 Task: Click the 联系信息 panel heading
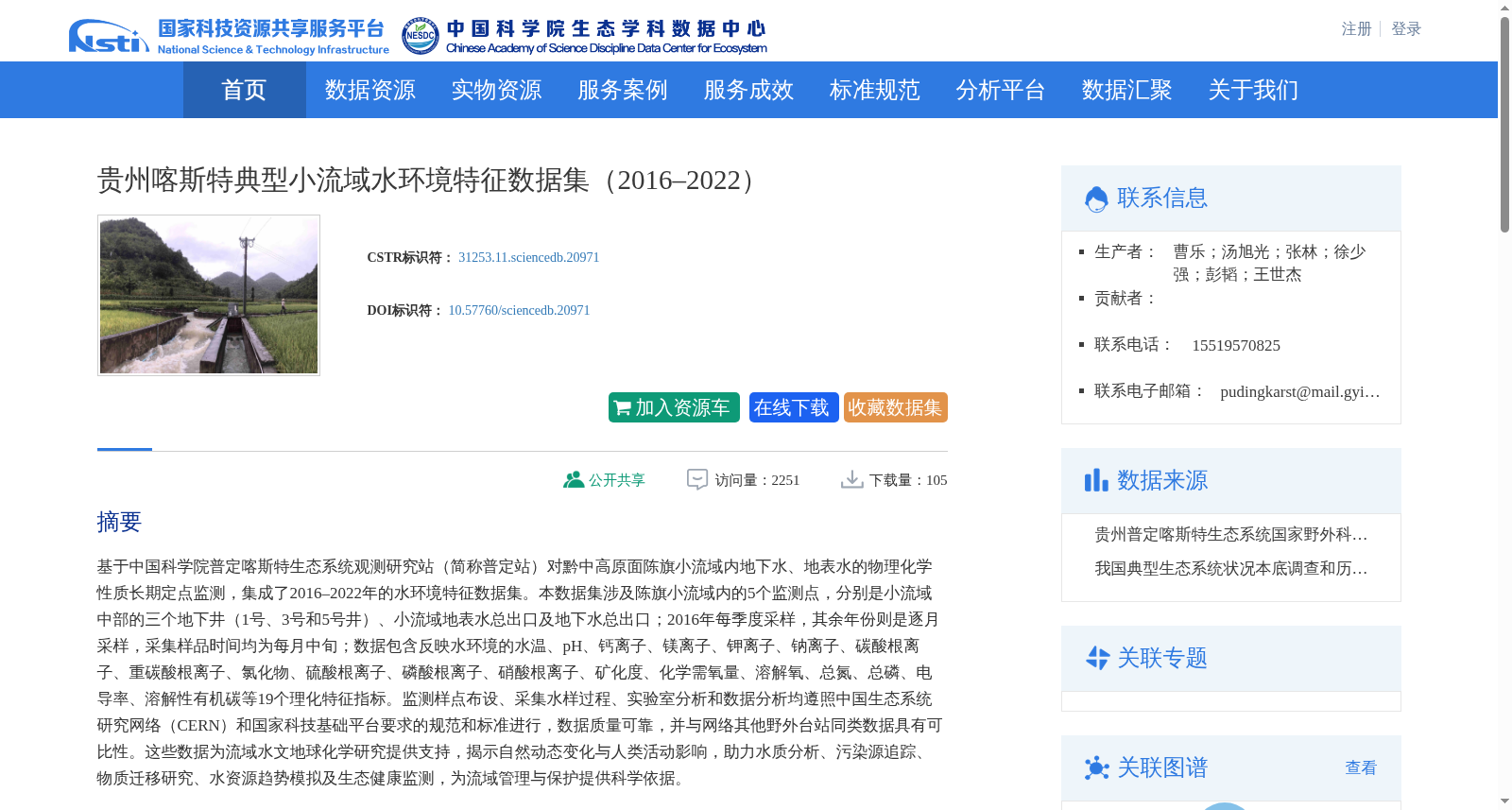point(1162,198)
